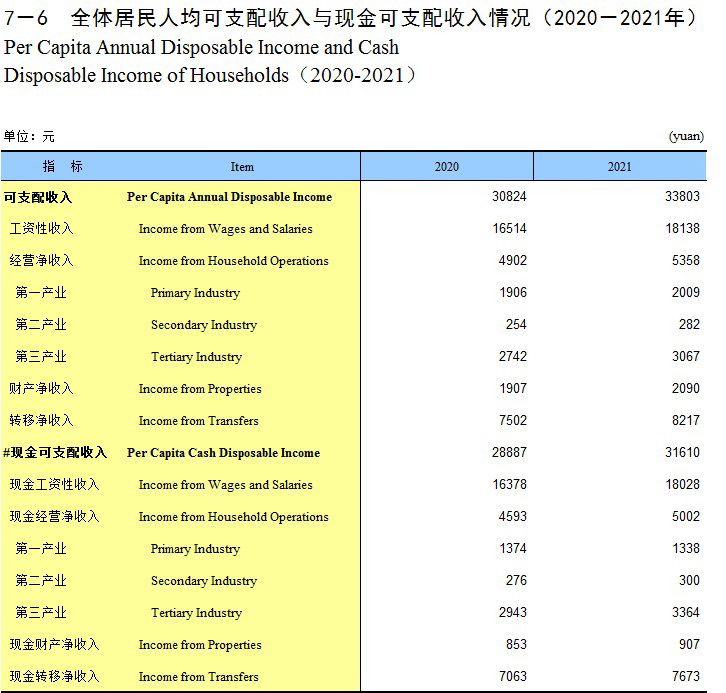
Task: Click the cell showing 1338
Action: [x=686, y=548]
